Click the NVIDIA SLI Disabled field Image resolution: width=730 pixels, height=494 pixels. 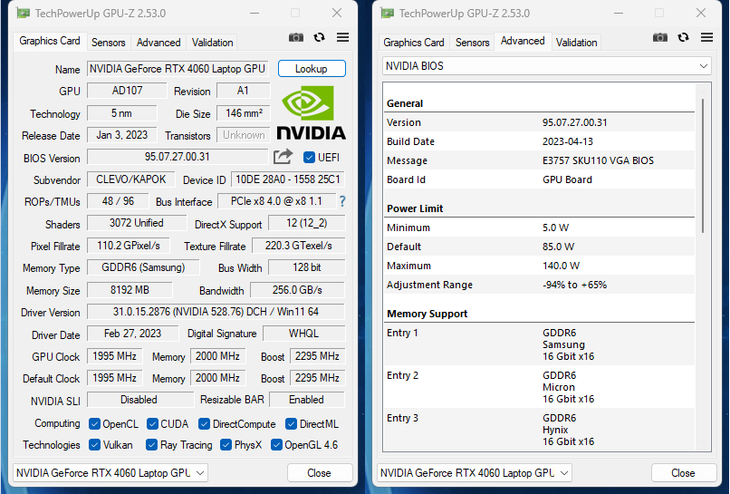pyautogui.click(x=139, y=399)
